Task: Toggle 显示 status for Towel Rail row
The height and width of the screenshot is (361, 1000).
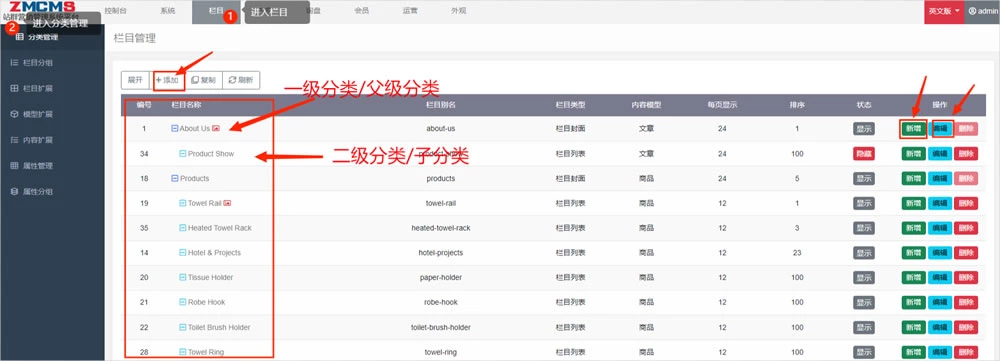Action: point(864,203)
